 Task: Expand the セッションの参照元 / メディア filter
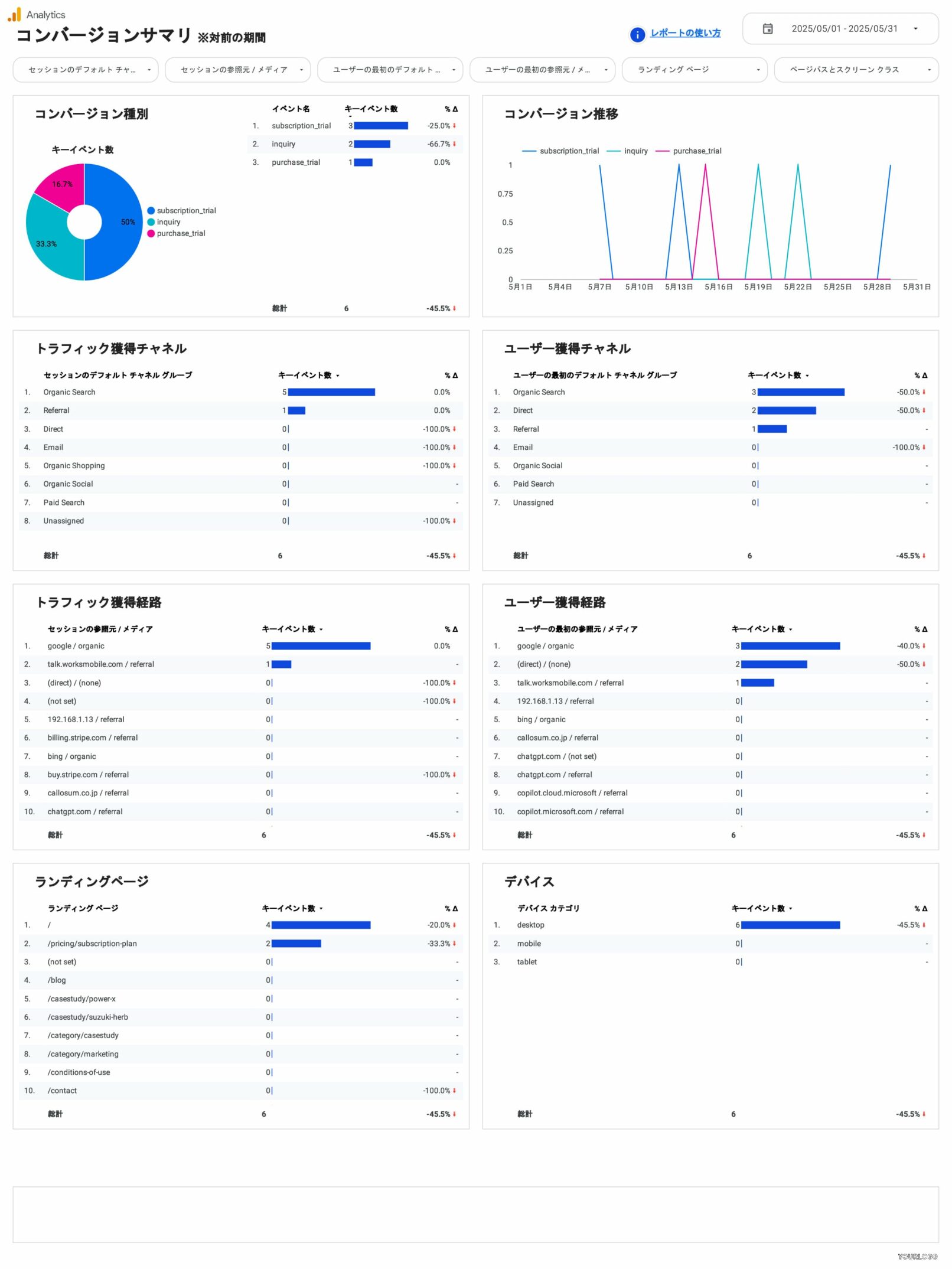coord(237,70)
